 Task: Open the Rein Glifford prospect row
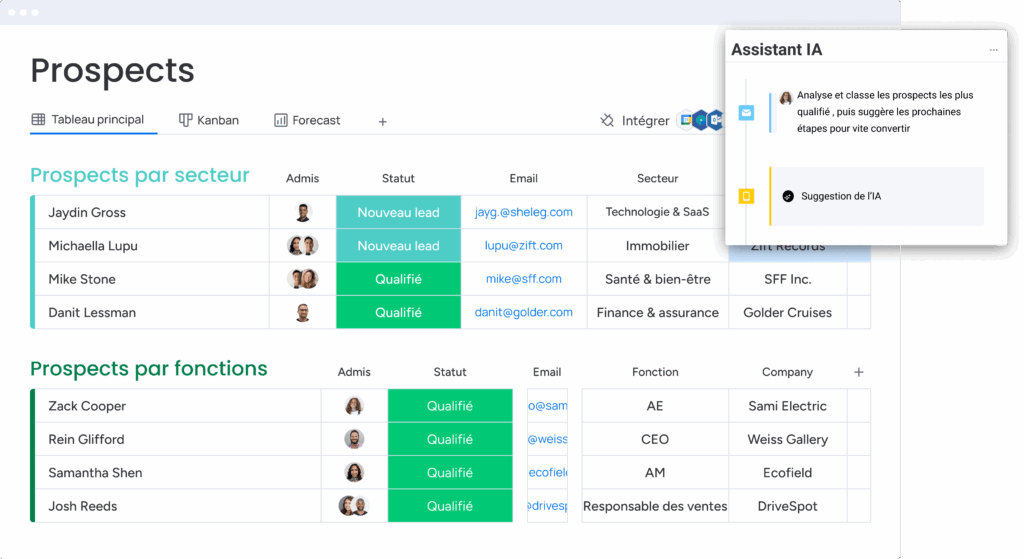tap(178, 439)
